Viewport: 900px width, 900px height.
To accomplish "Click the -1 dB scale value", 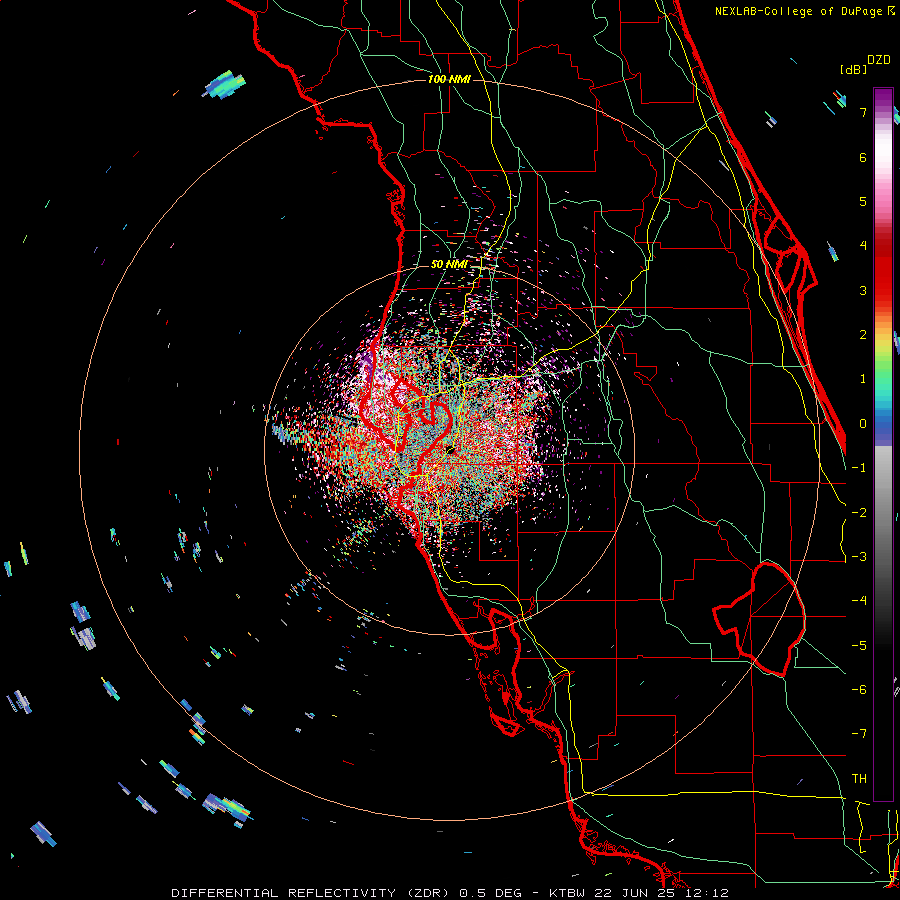I will [859, 468].
